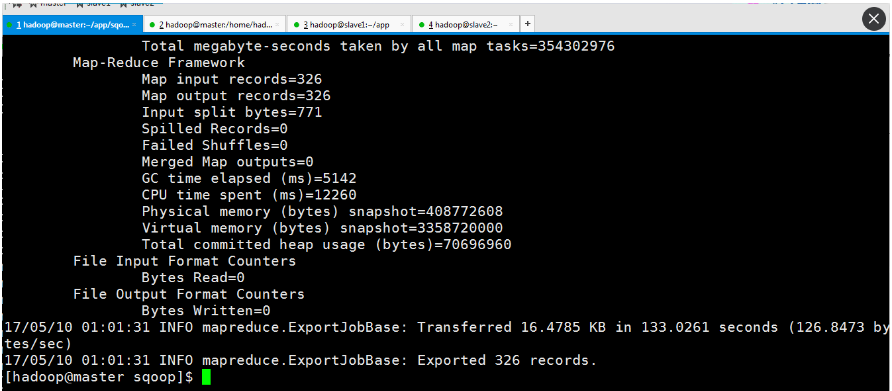This screenshot has height=391, width=892.
Task: Close the hadoop@slave2 session tab
Action: click(x=510, y=24)
